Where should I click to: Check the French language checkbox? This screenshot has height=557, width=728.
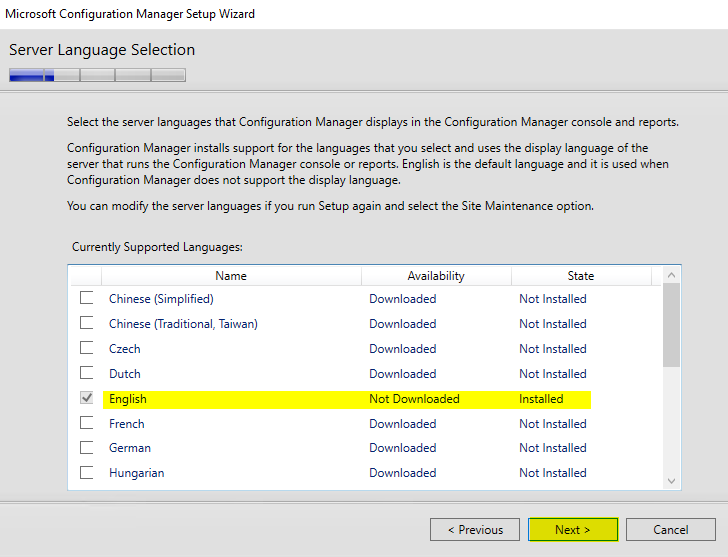(x=87, y=423)
